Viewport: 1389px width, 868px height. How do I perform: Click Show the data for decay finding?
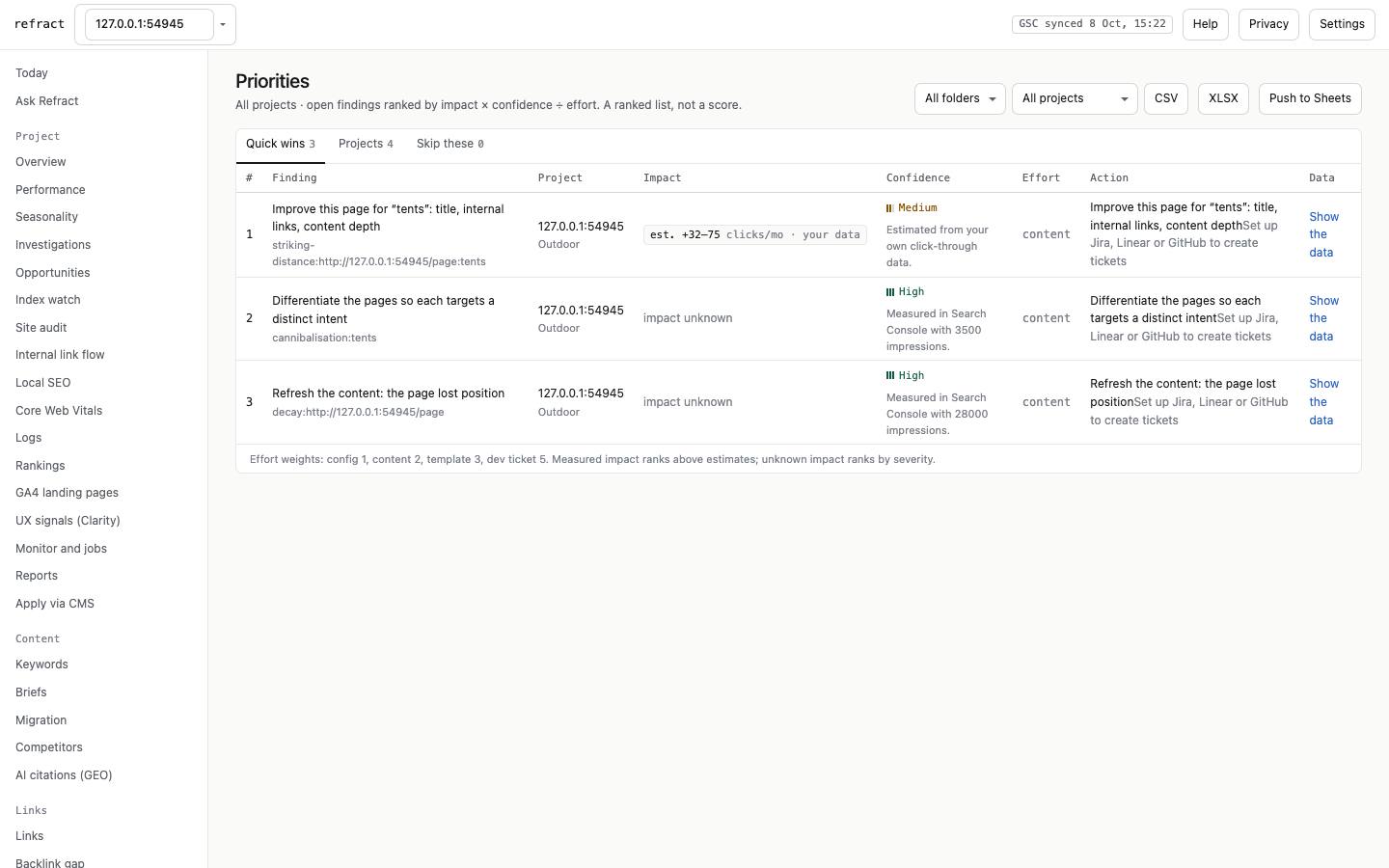pyautogui.click(x=1323, y=402)
